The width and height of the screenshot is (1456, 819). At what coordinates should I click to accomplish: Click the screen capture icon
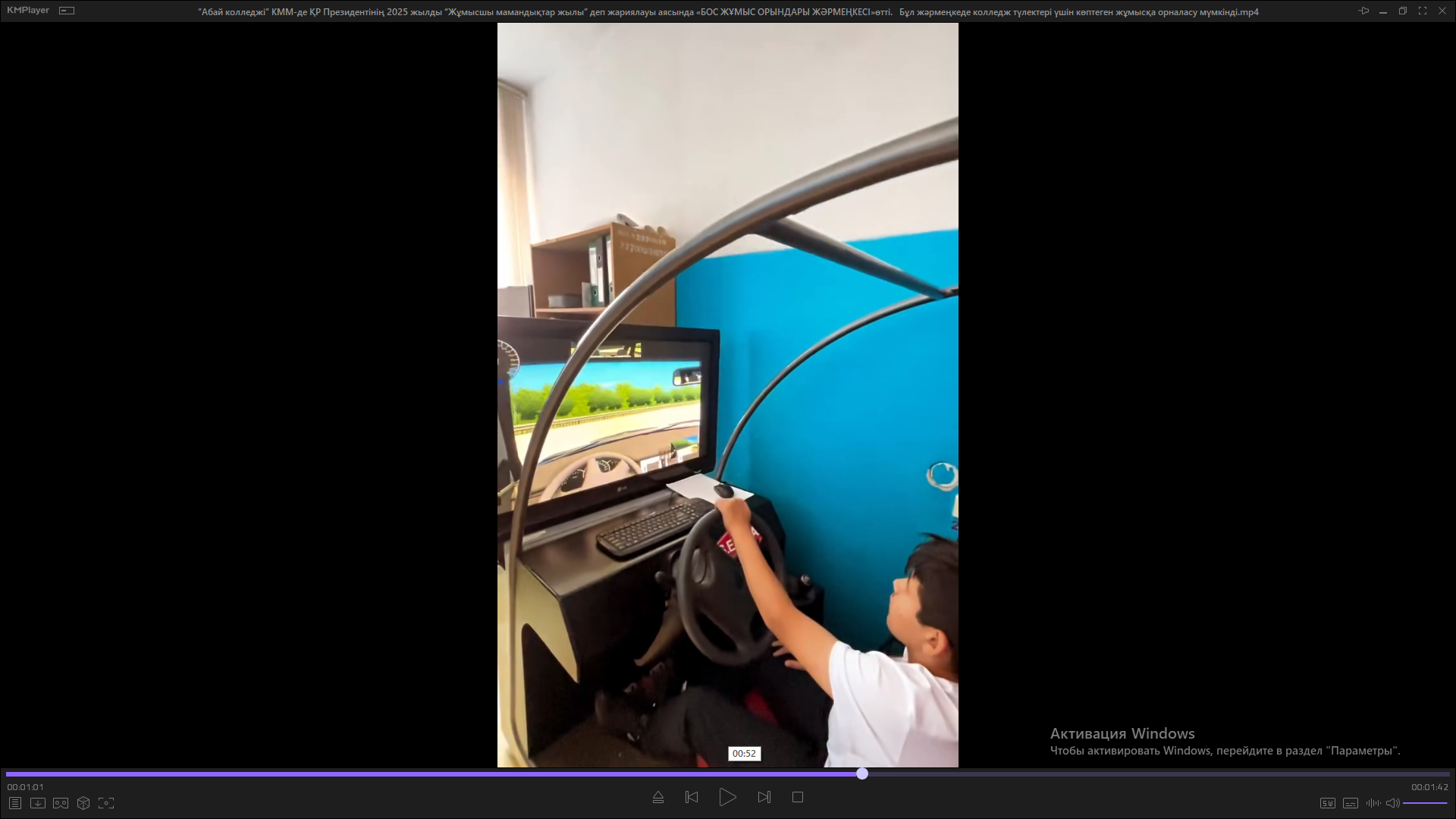[106, 803]
